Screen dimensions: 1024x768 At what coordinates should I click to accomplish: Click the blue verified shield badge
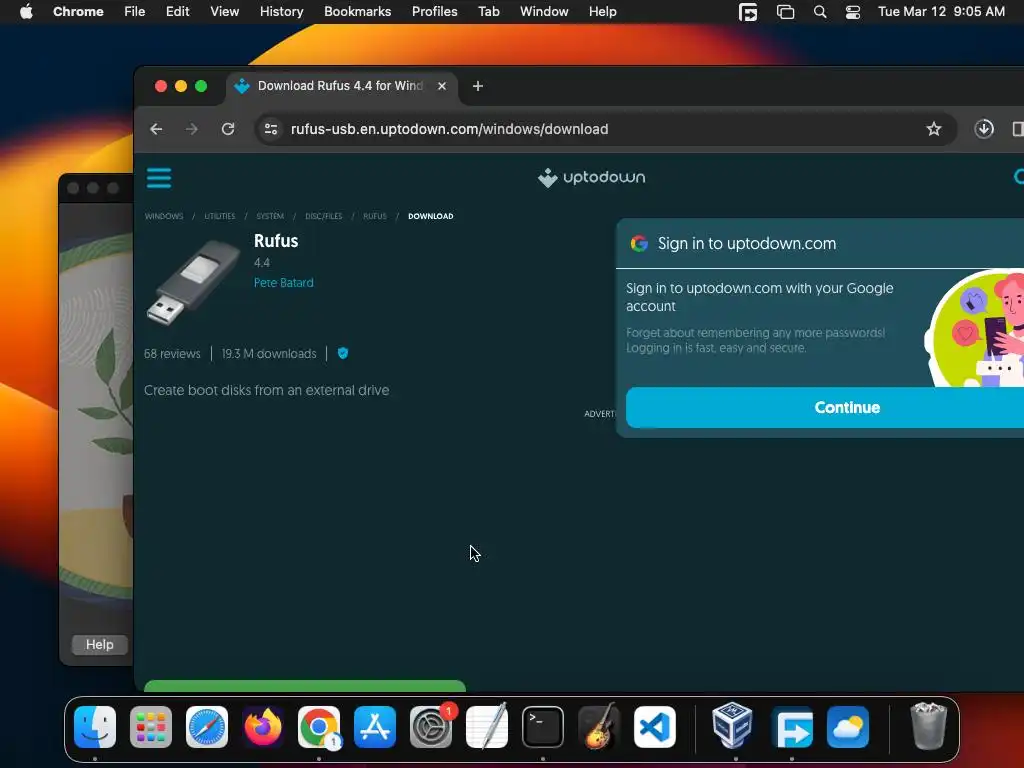coord(343,353)
